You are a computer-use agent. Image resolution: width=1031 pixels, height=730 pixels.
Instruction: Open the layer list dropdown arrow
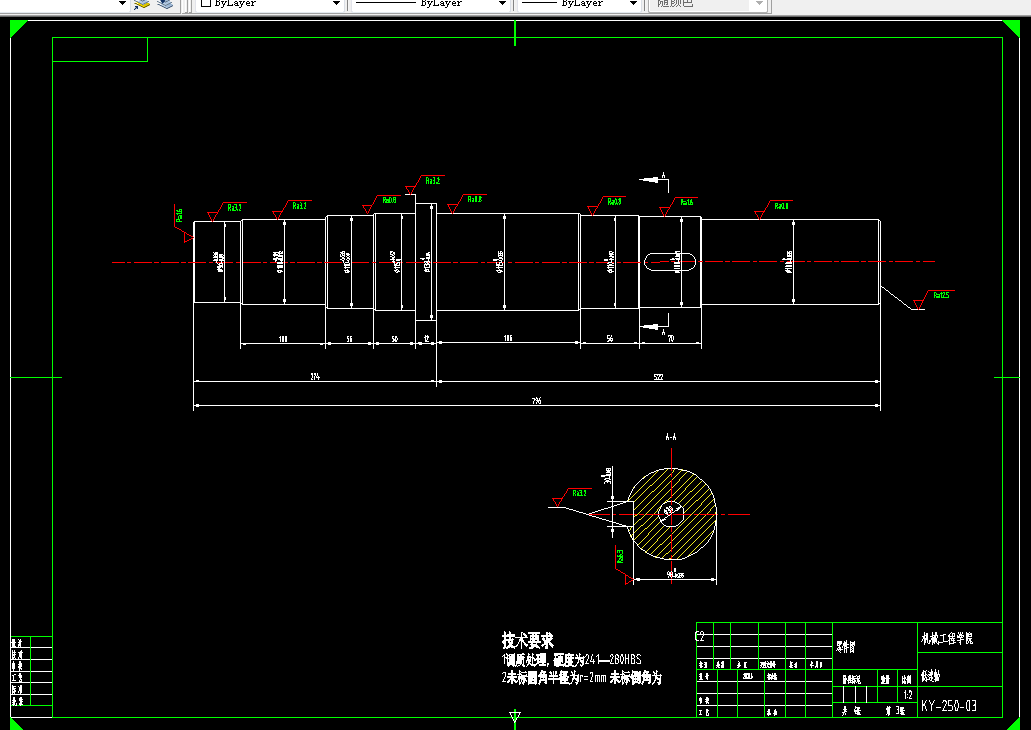tap(122, 3)
